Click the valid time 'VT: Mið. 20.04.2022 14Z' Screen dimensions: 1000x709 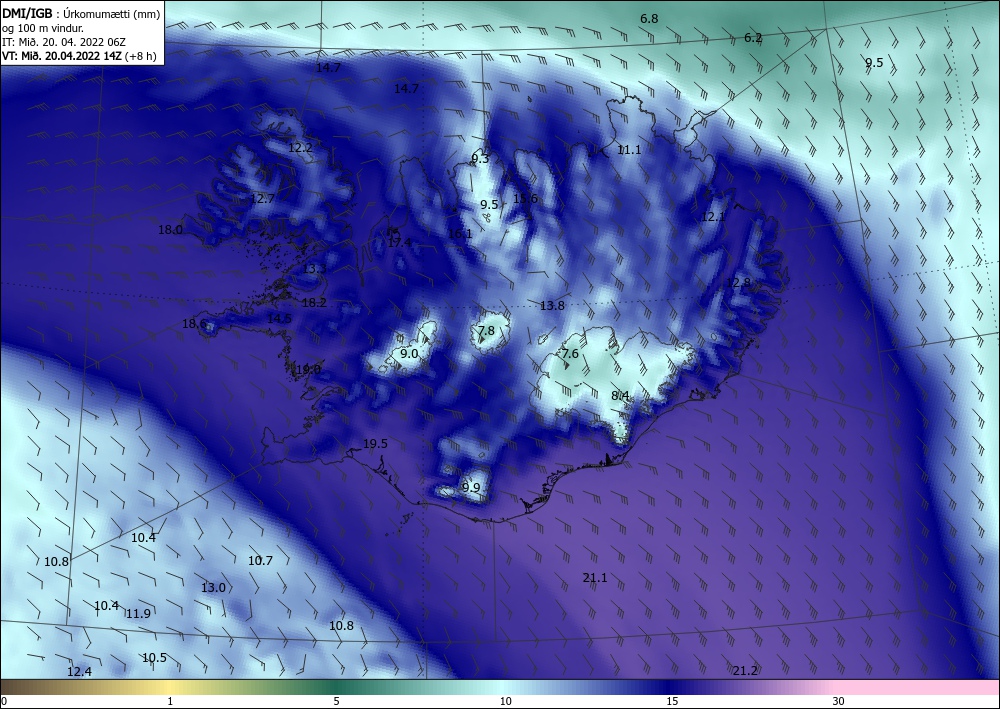[62, 56]
